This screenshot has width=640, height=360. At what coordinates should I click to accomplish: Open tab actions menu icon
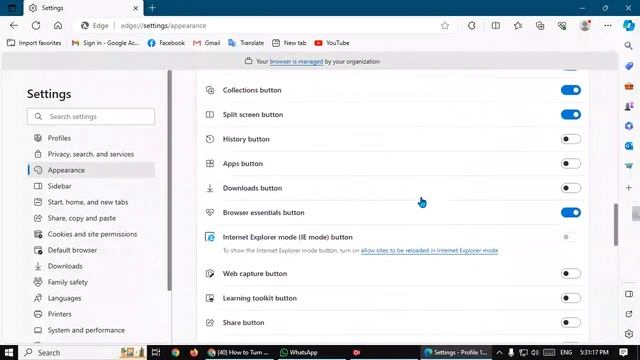point(12,8)
